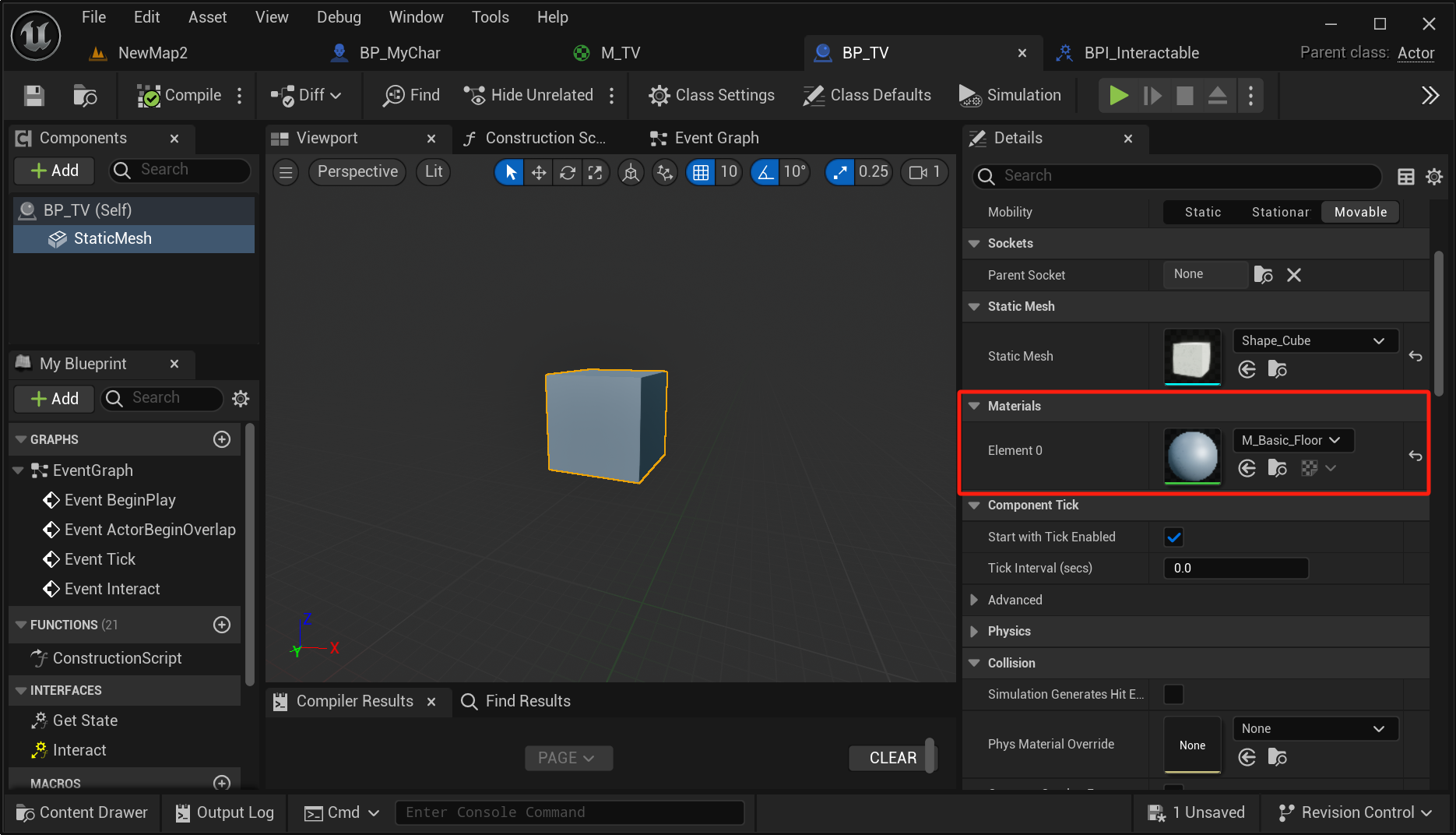Save the current blueprint asset
1456x835 pixels.
pyautogui.click(x=33, y=95)
